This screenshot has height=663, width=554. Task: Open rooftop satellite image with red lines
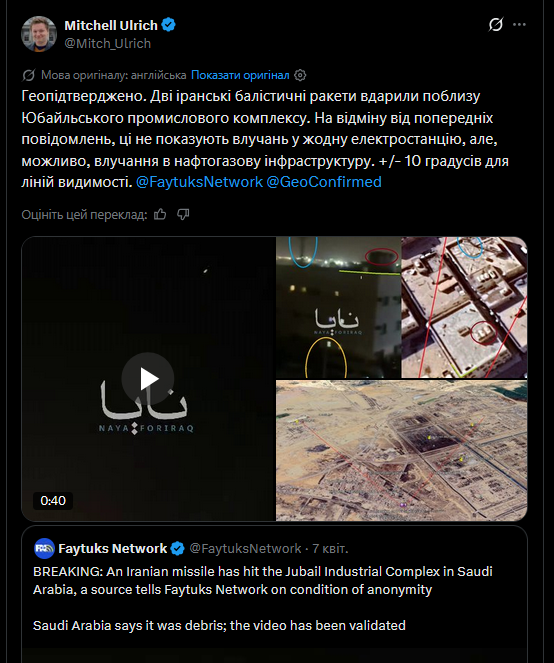click(x=464, y=307)
